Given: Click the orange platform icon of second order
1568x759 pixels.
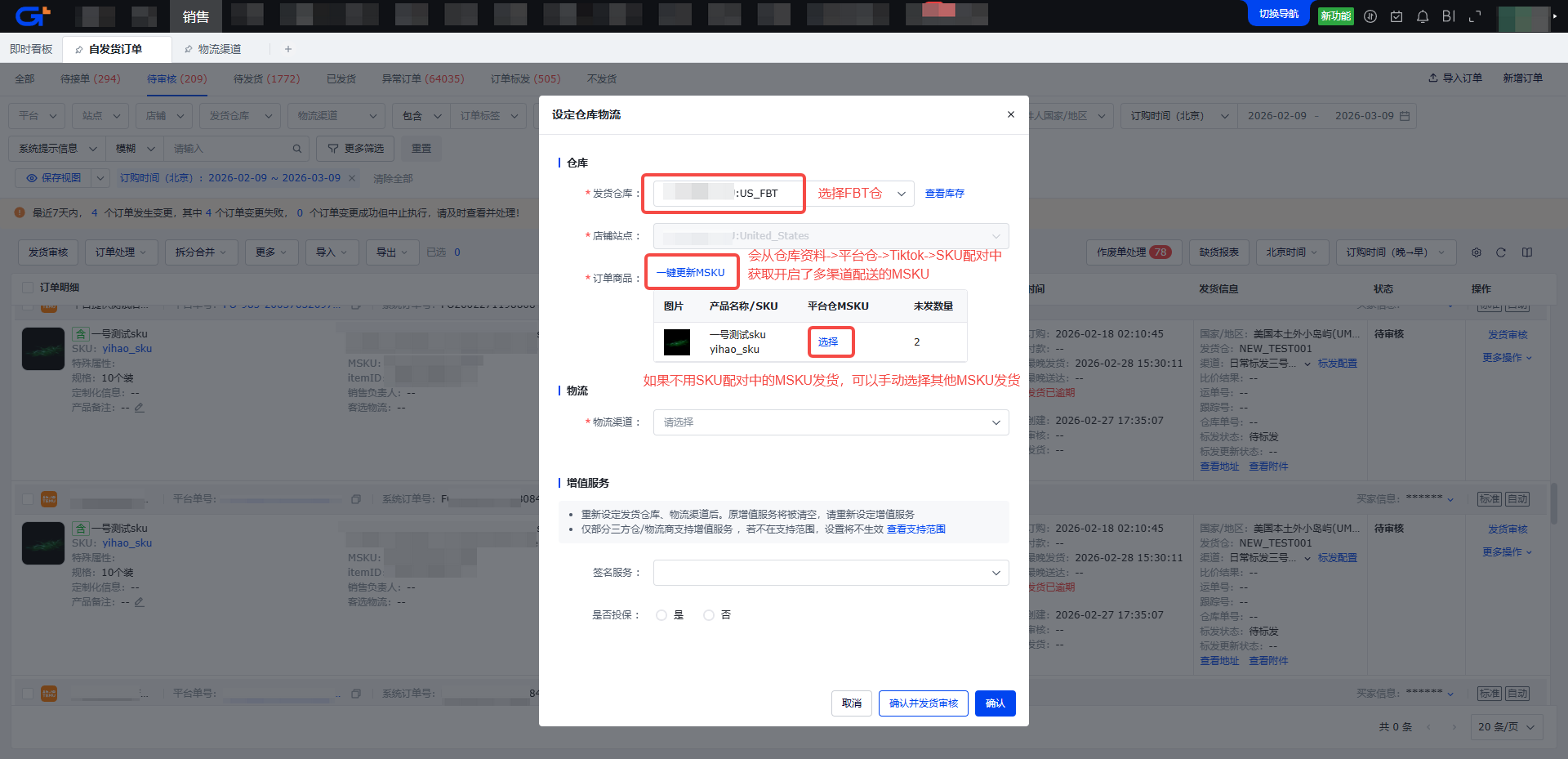Looking at the screenshot, I should 49,499.
